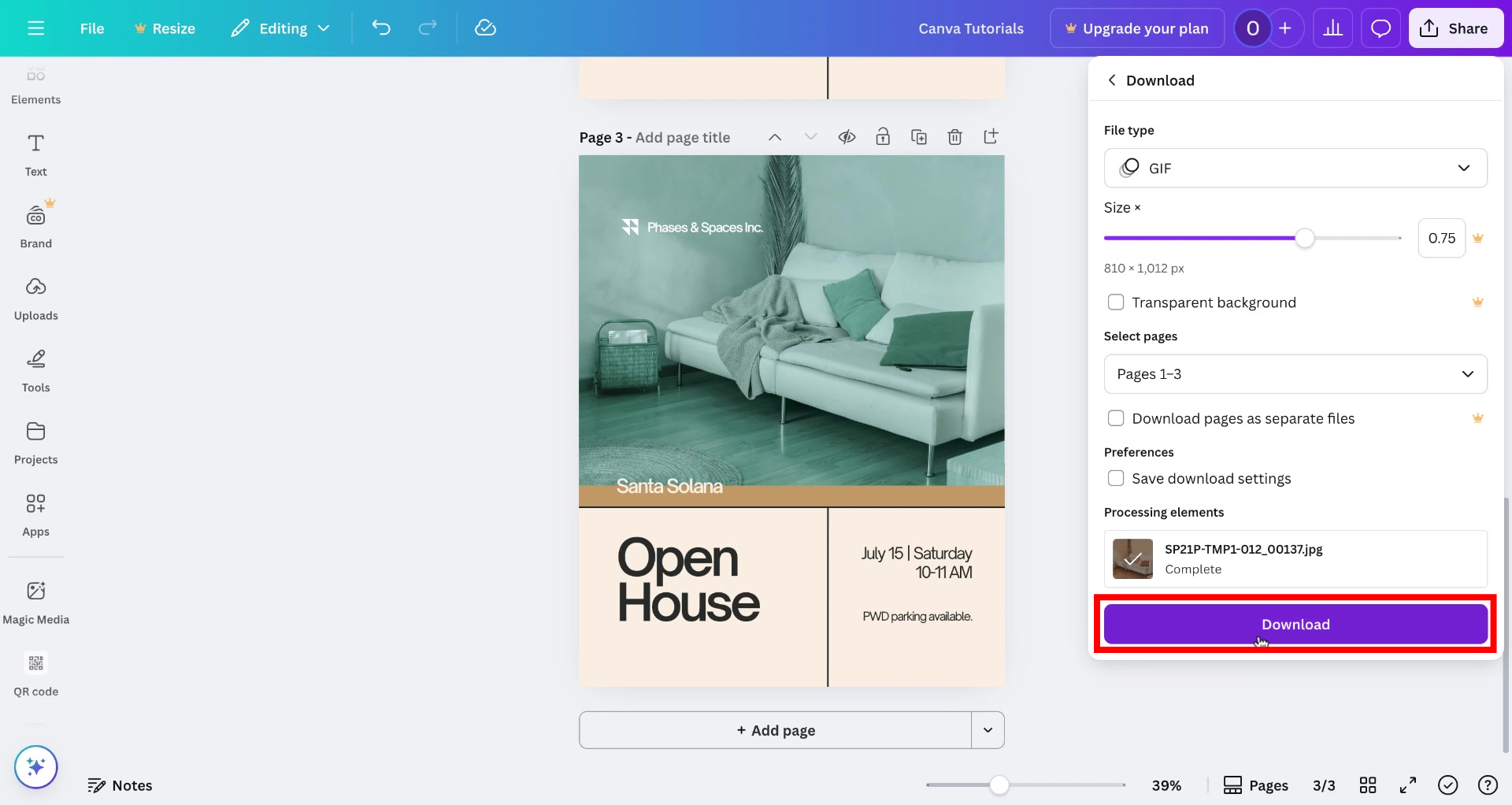The height and width of the screenshot is (805, 1512).
Task: Click the purple Download button
Action: tap(1295, 624)
